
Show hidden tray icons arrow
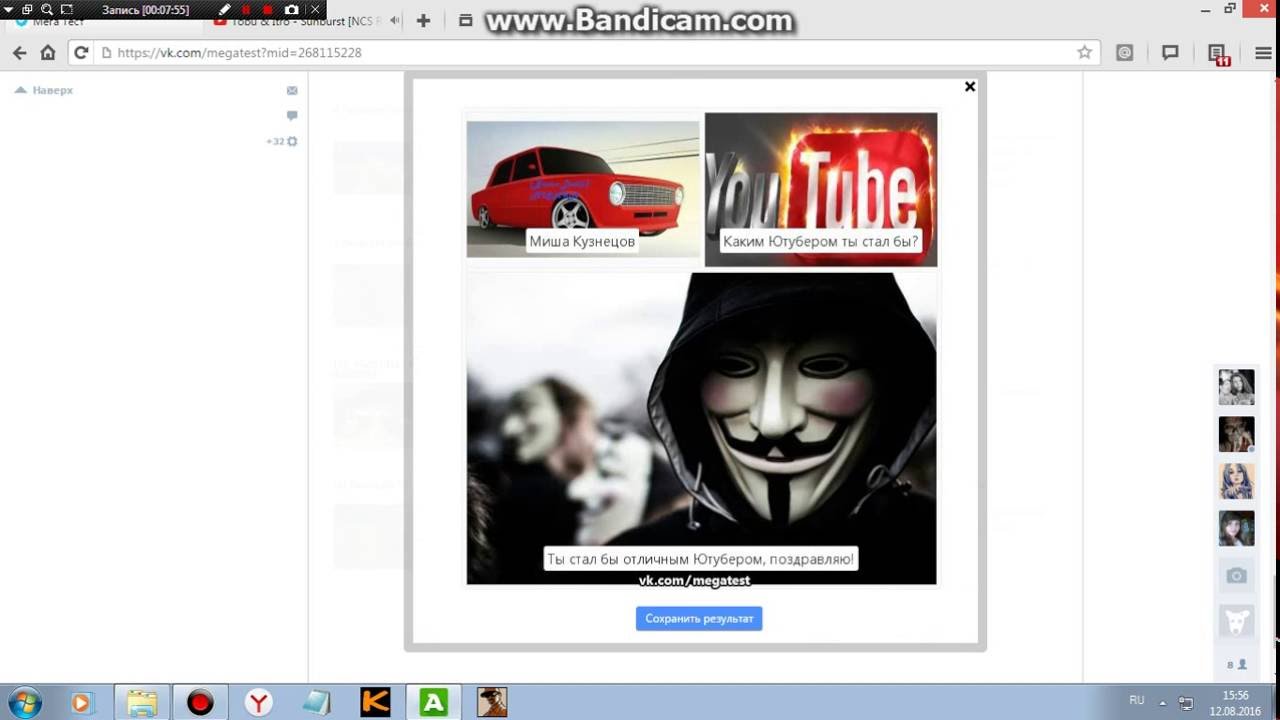tap(1163, 701)
